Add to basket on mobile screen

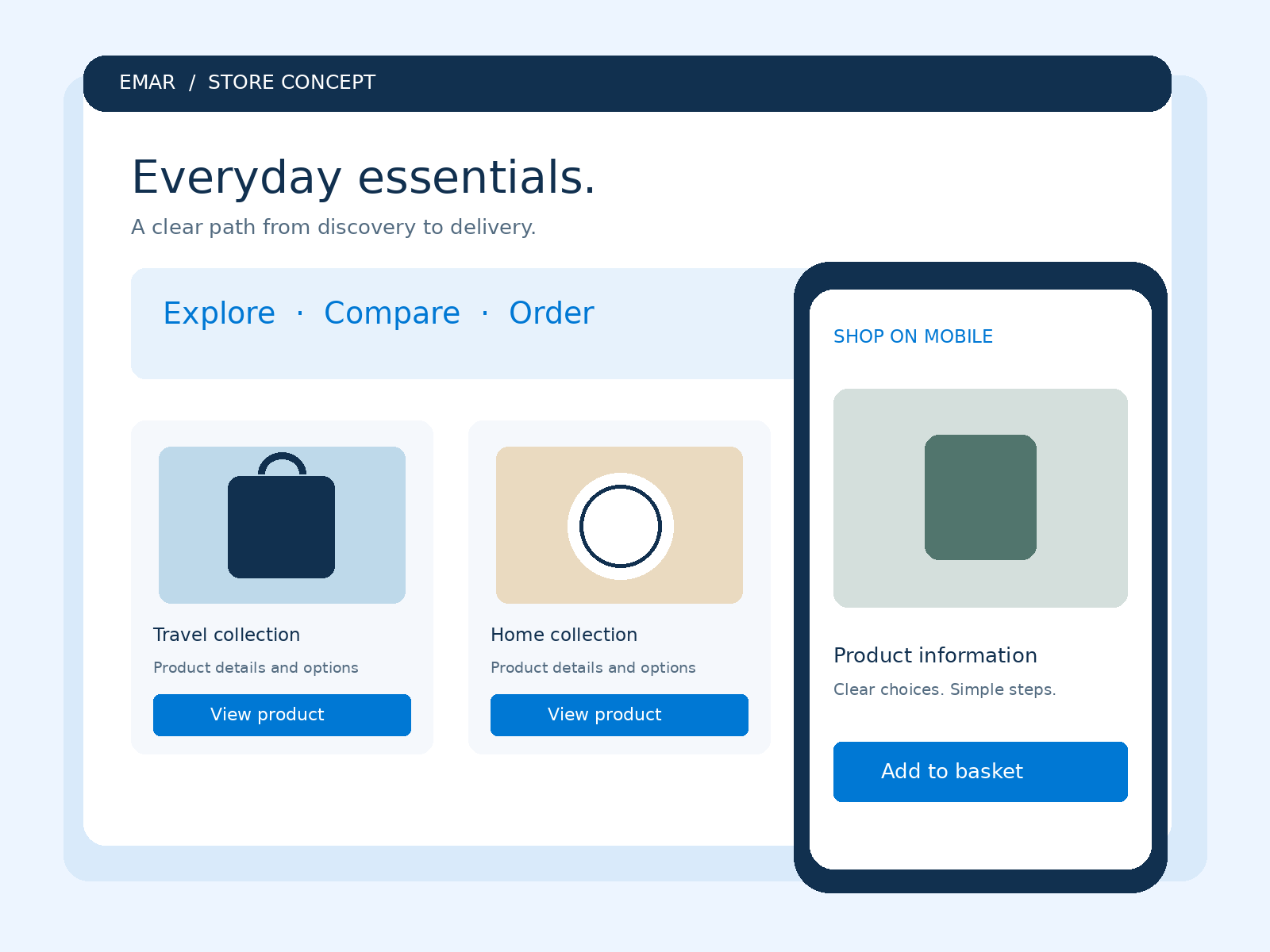[x=980, y=772]
